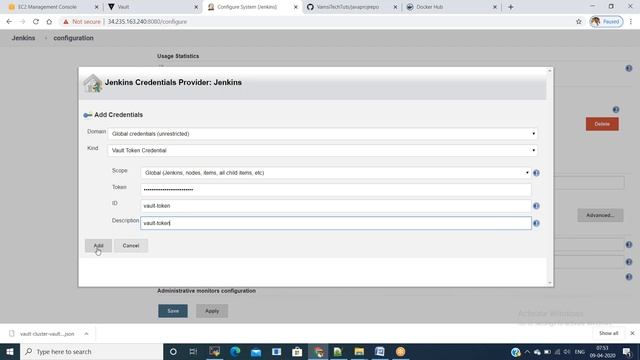Open Task View on the taskbar

click(193, 351)
